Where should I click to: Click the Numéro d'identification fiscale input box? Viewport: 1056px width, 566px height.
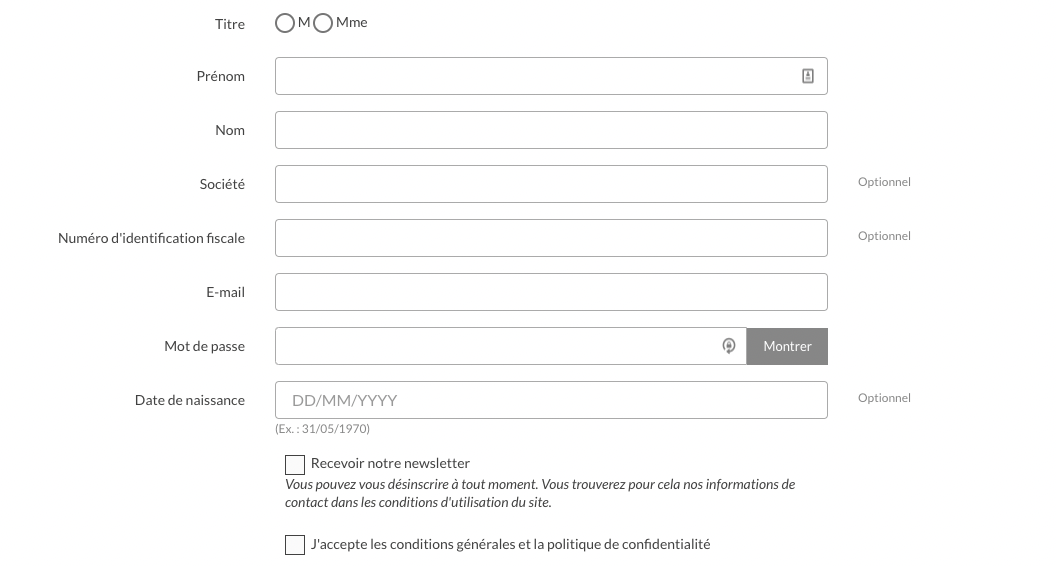pyautogui.click(x=551, y=238)
